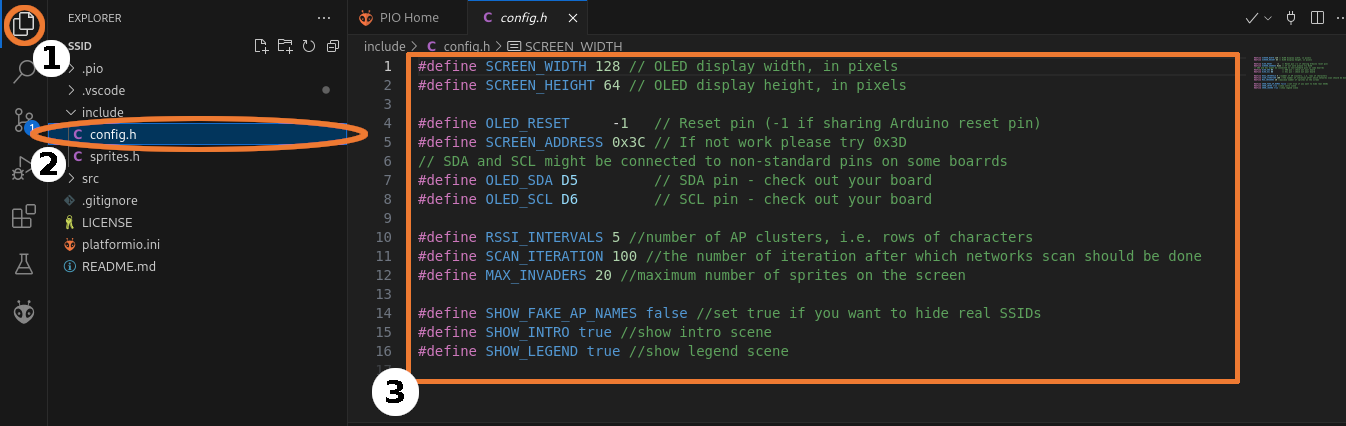1346x426 pixels.
Task: Click the New Folder icon in Explorer
Action: pyautogui.click(x=285, y=46)
